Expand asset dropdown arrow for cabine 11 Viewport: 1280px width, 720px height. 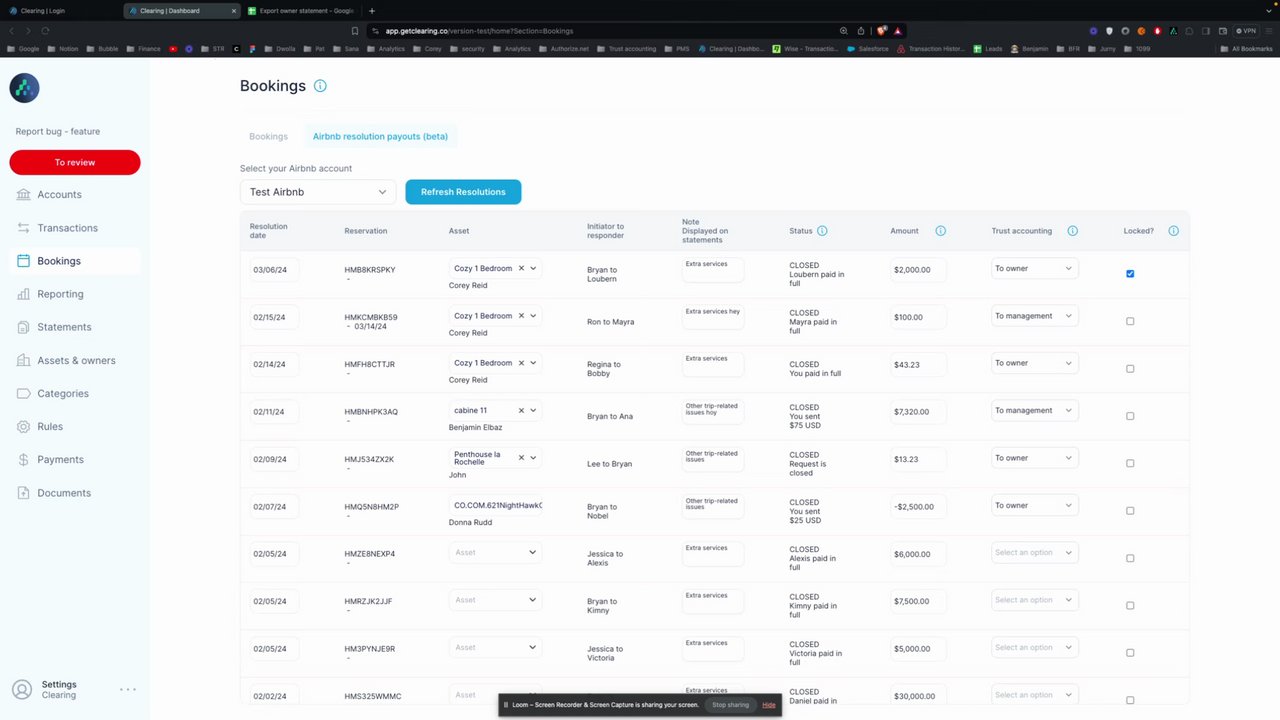[533, 410]
